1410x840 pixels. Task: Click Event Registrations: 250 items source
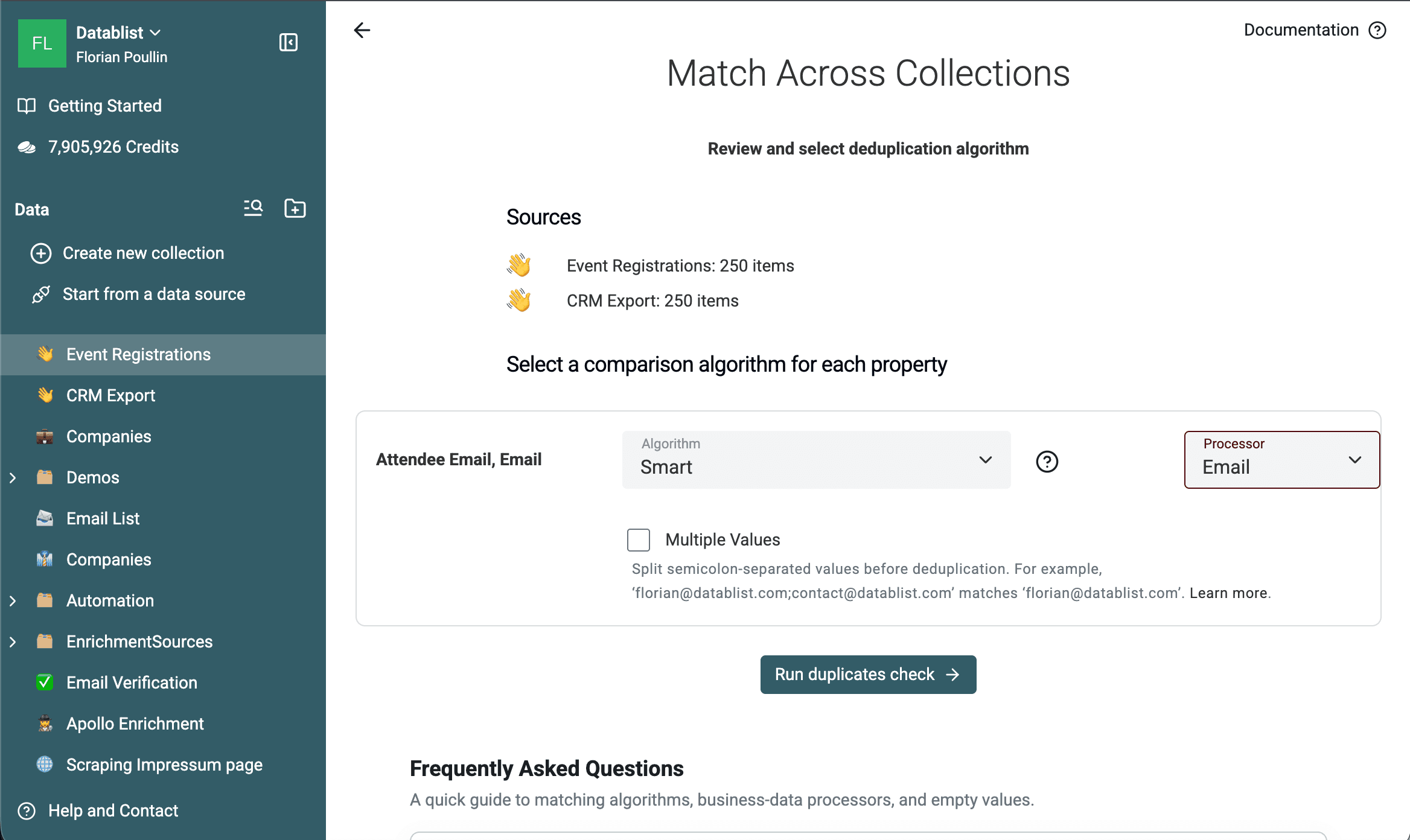pos(680,266)
